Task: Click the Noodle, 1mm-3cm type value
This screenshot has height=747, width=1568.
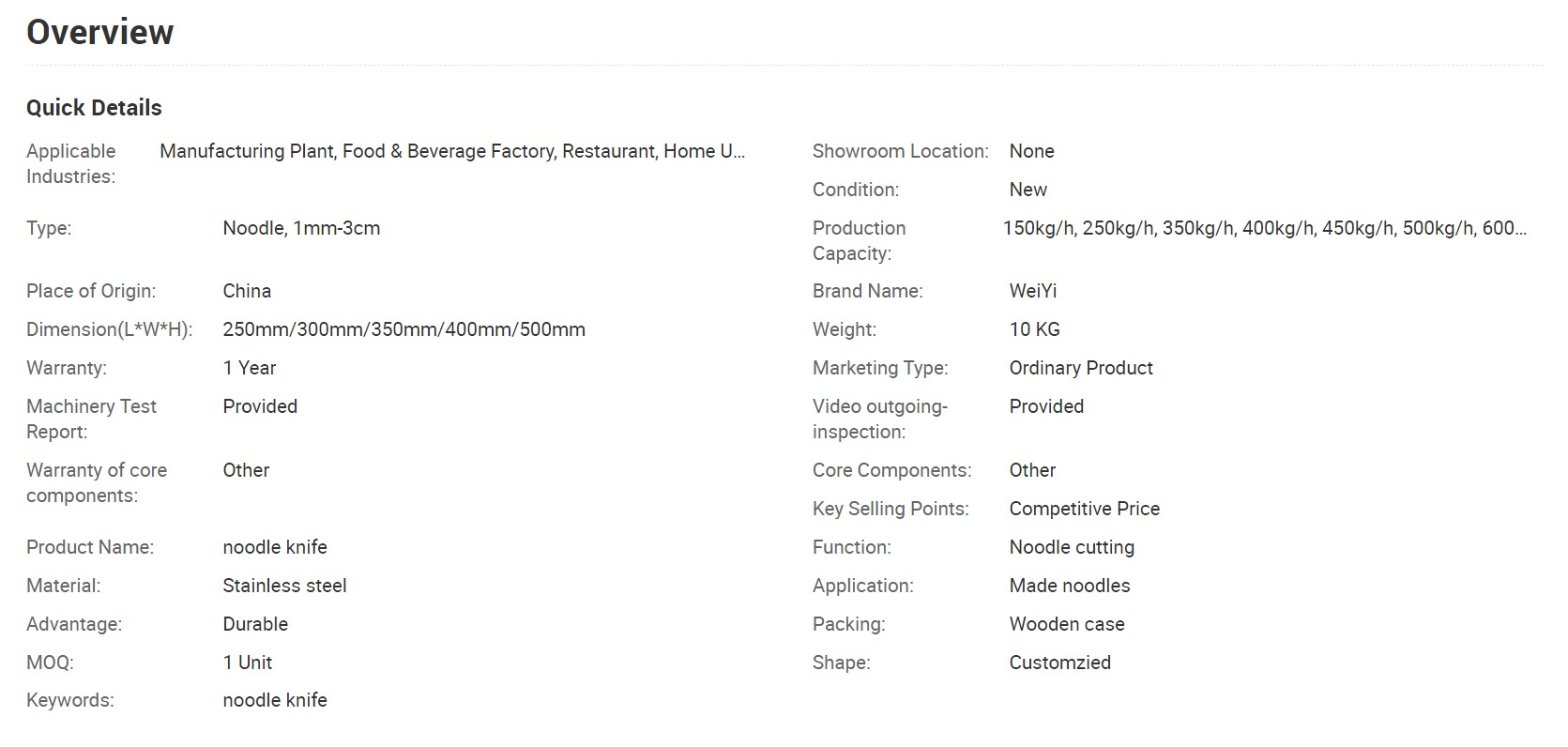Action: (x=301, y=228)
